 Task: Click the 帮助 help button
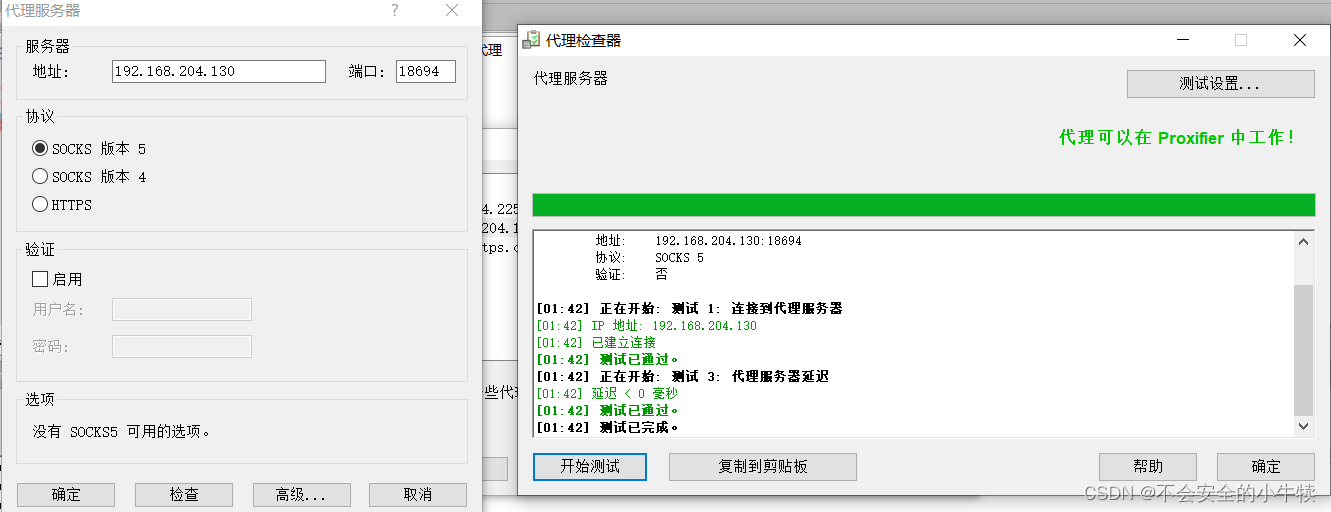click(1148, 467)
